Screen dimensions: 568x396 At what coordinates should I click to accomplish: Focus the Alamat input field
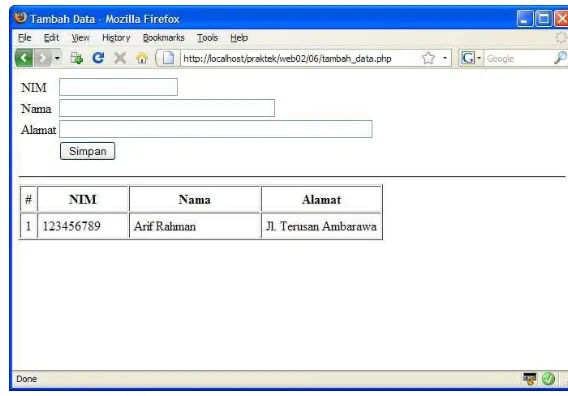216,129
